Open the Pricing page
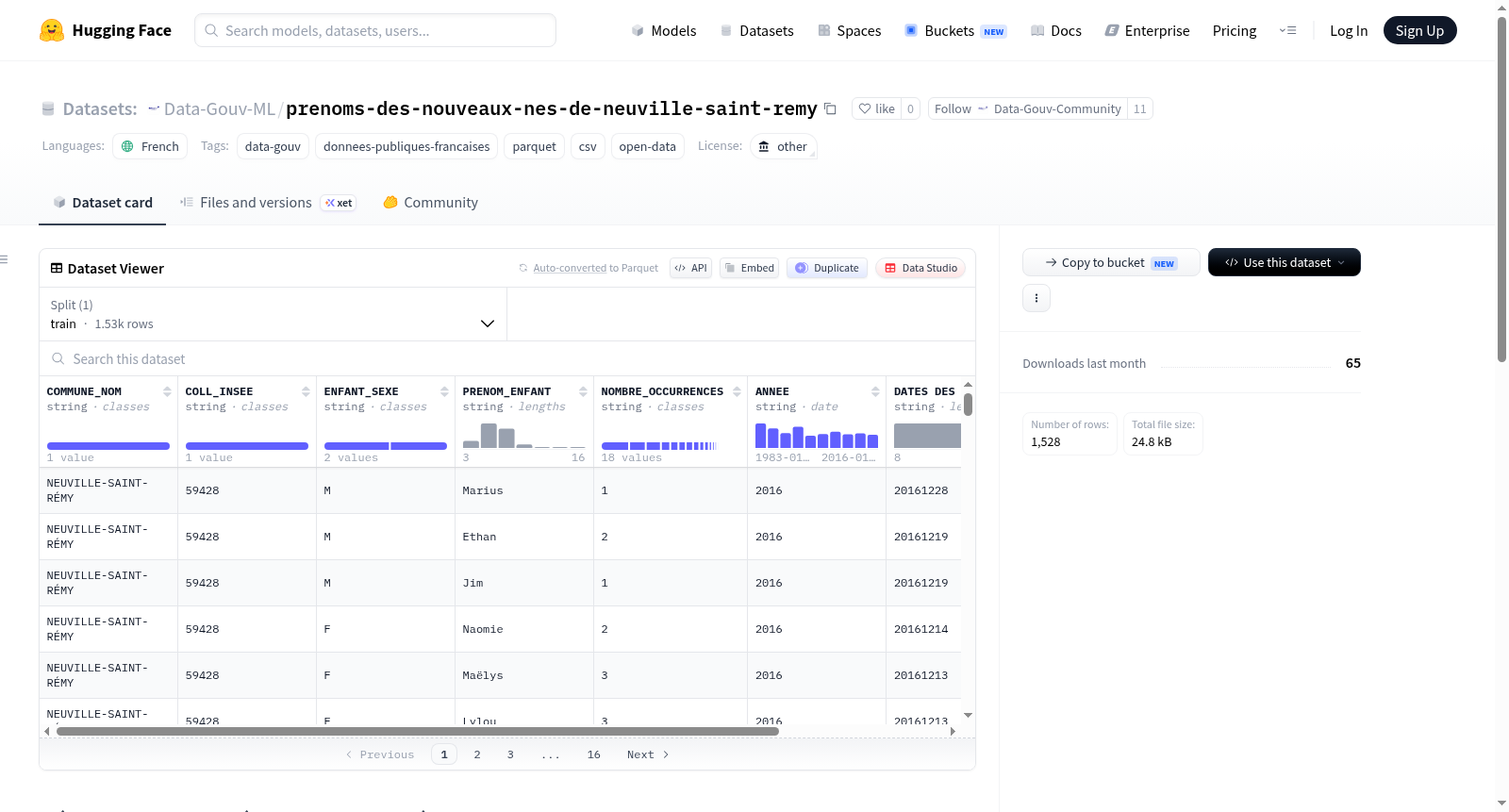Screen dimensions: 1509x812 [1235, 30]
